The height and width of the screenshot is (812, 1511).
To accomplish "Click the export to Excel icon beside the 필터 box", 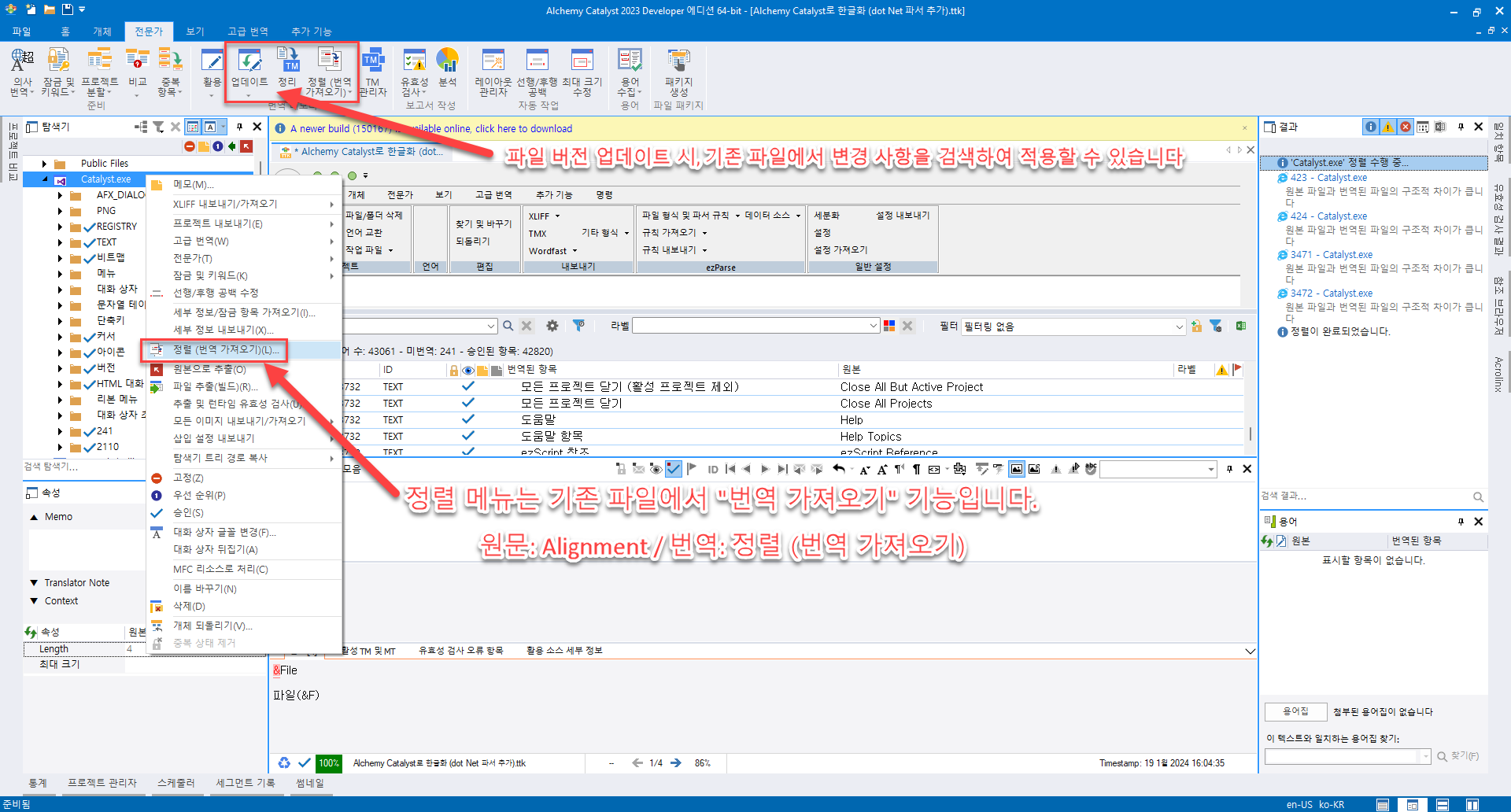I will pyautogui.click(x=1241, y=326).
